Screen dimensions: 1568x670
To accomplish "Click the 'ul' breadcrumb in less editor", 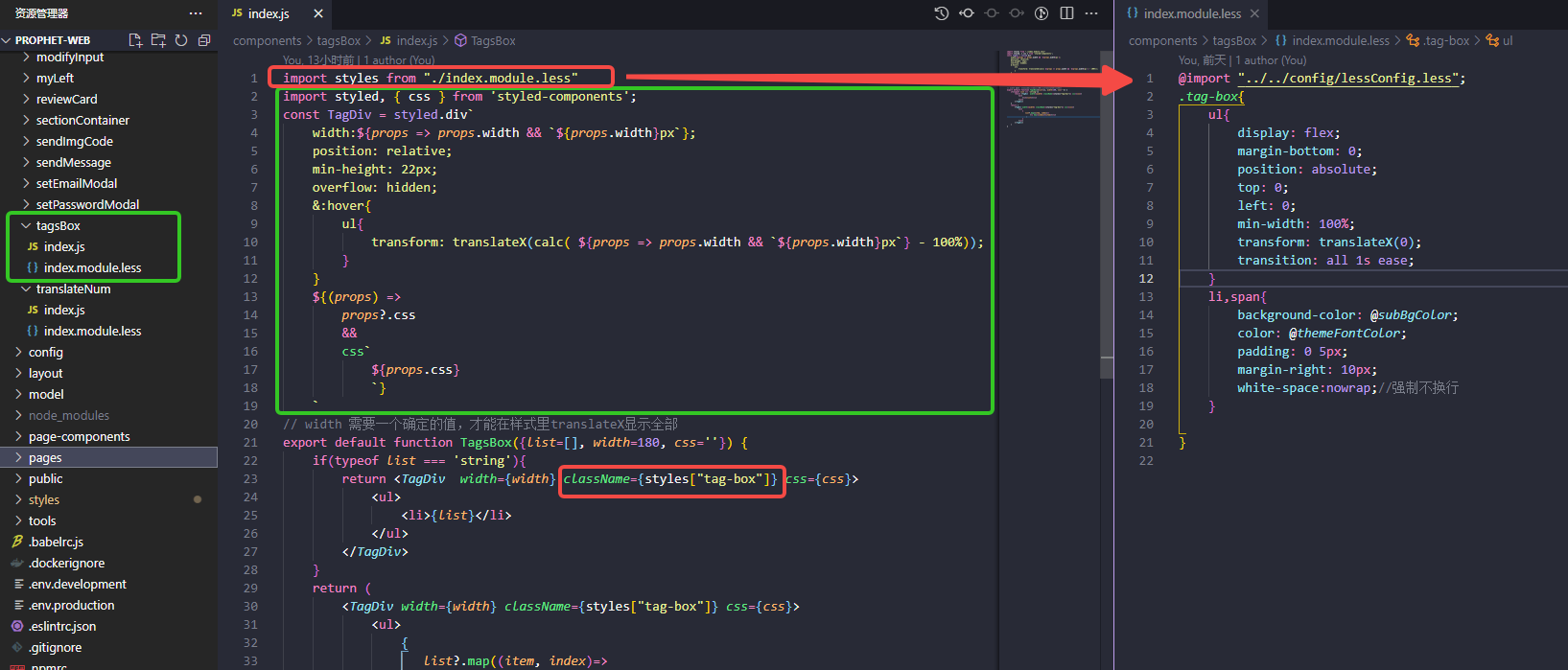I will (x=1508, y=40).
